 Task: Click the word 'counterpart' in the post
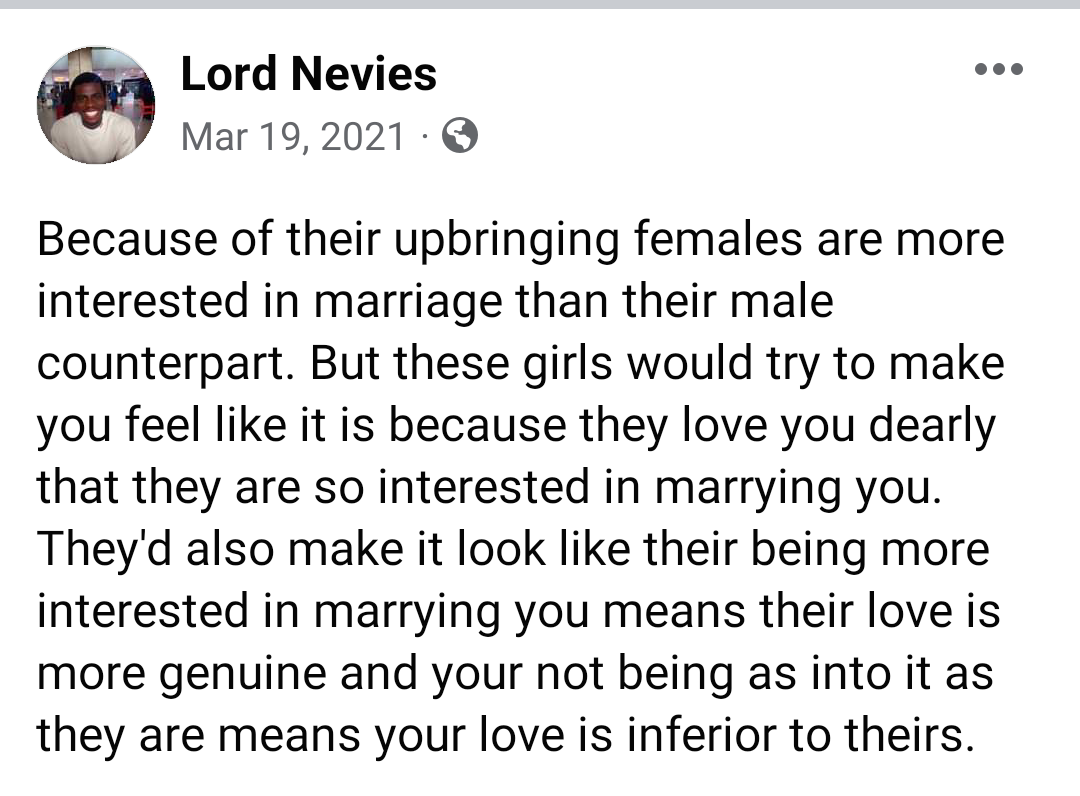161,366
